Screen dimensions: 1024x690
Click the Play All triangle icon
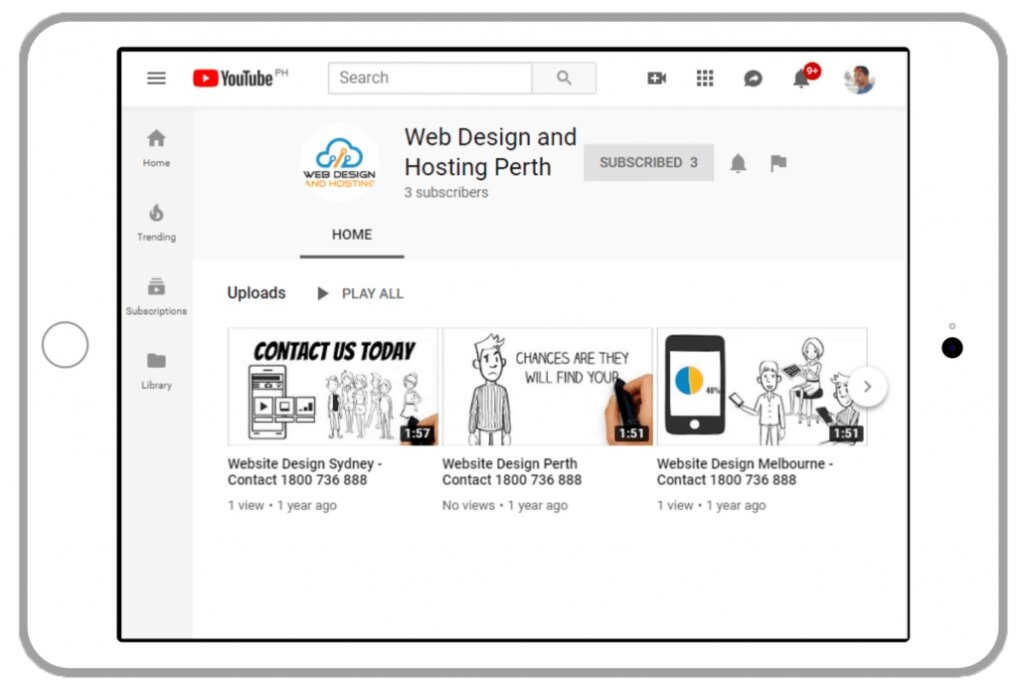coord(323,294)
